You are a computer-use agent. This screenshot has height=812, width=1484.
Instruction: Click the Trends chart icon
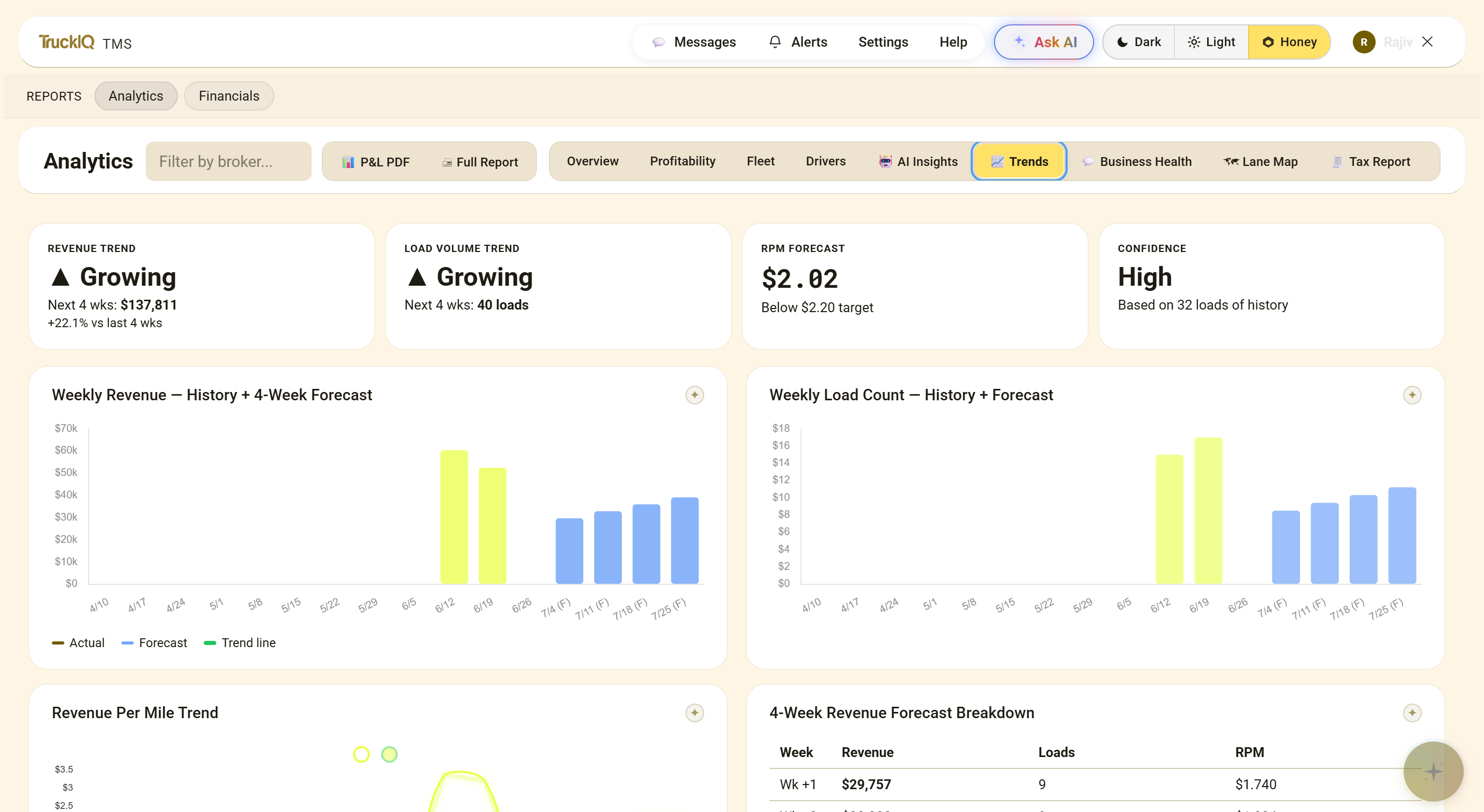click(x=997, y=162)
